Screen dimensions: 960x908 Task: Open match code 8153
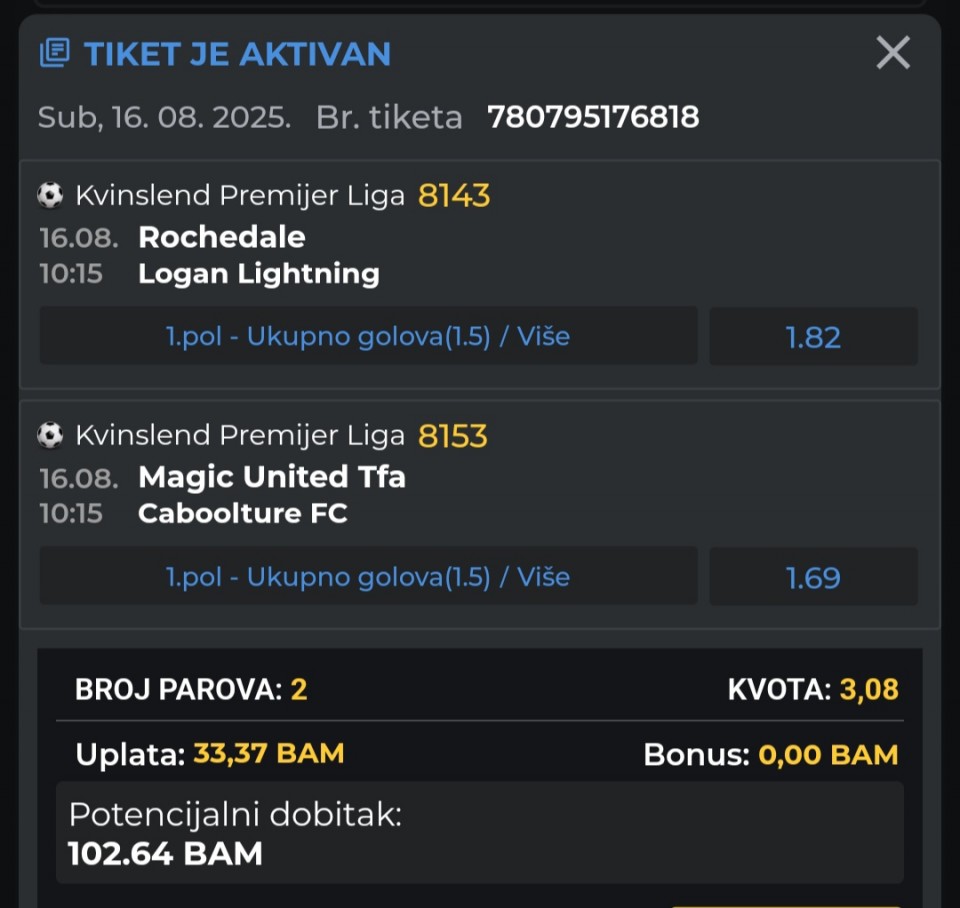coord(453,435)
